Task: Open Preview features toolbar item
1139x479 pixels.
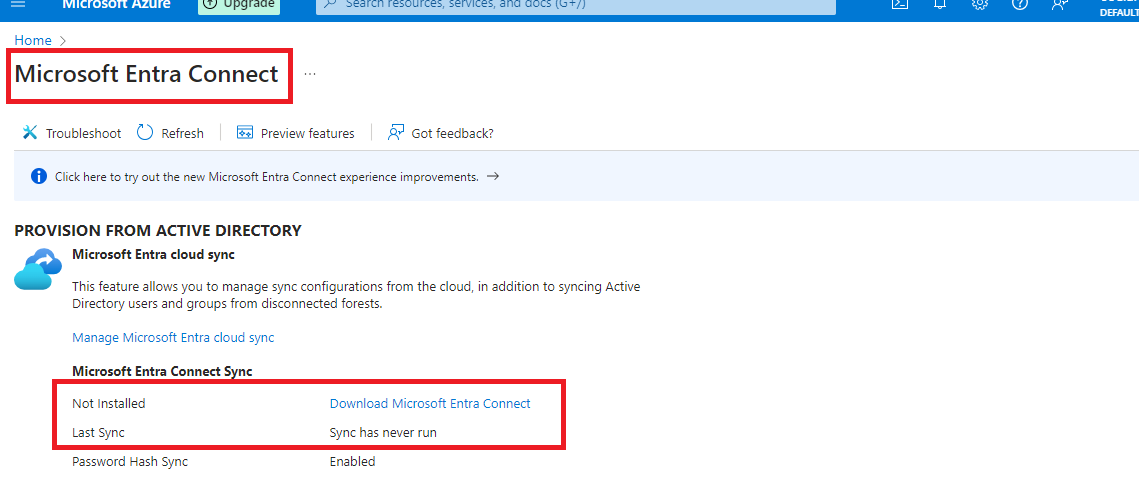Action: point(296,133)
